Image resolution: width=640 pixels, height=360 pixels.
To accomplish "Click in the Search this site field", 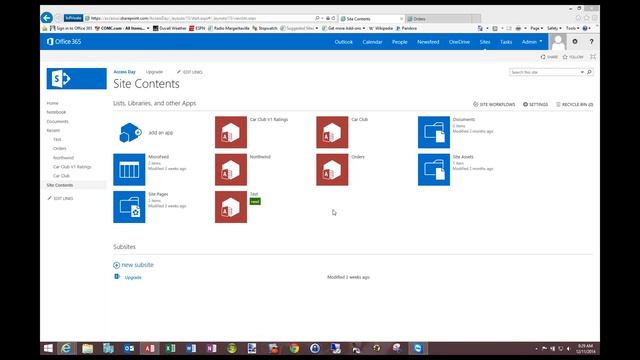I will pyautogui.click(x=544, y=72).
